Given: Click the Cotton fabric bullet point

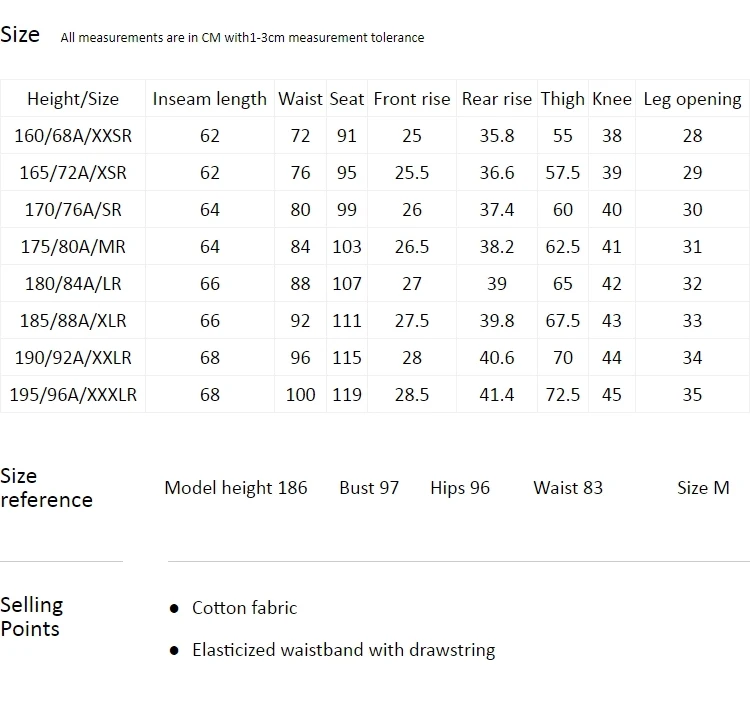Looking at the screenshot, I should tap(244, 608).
